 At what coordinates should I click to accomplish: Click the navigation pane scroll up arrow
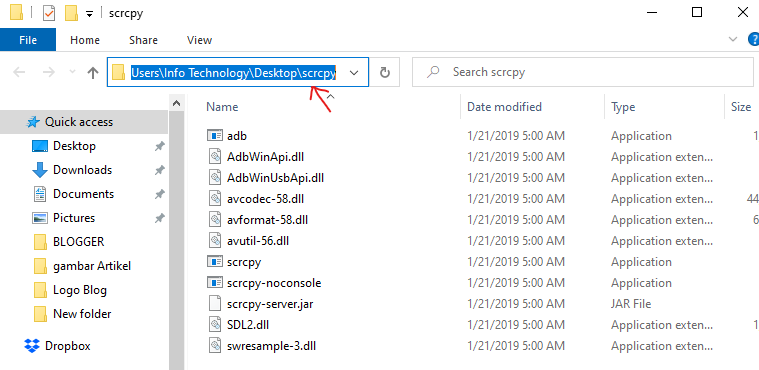(177, 103)
